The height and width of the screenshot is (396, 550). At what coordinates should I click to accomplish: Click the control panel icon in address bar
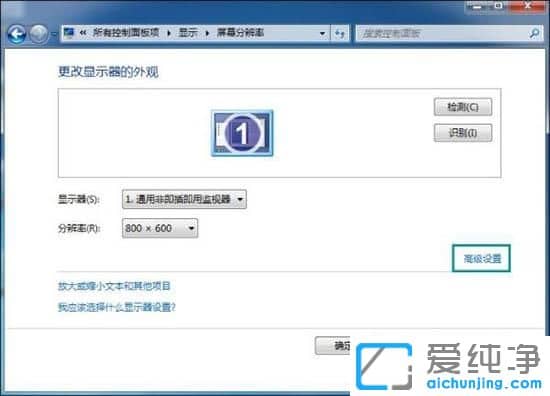click(69, 33)
